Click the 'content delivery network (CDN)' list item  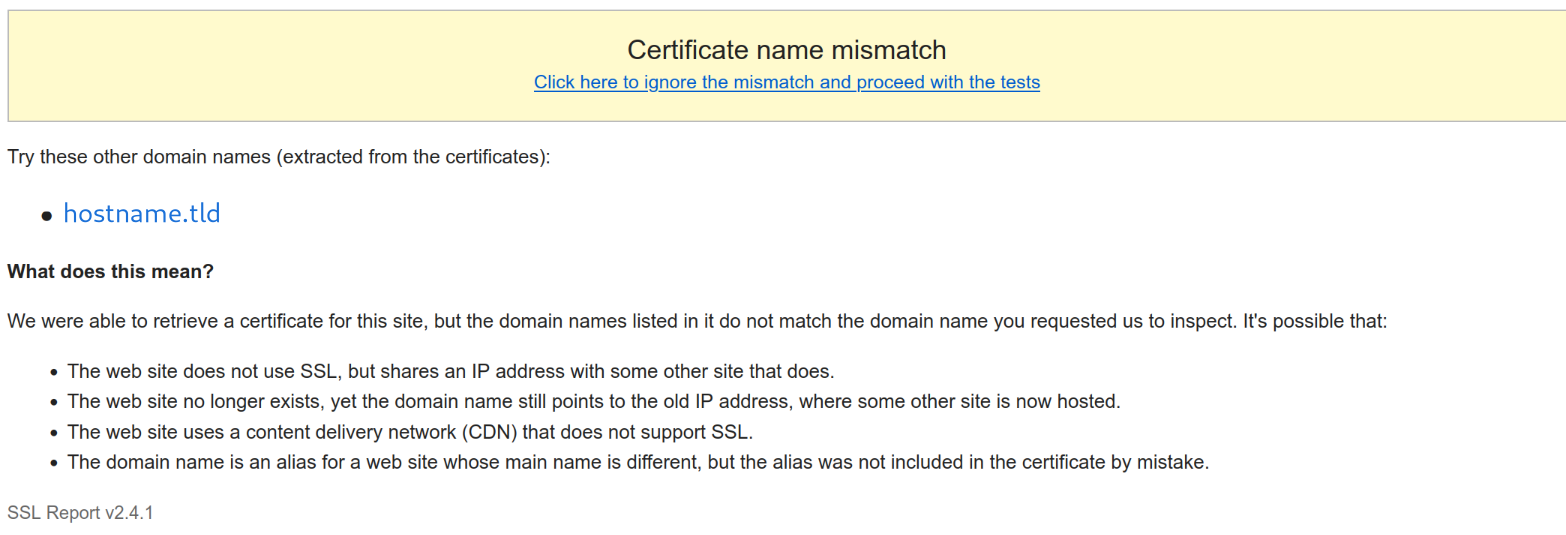pos(409,433)
